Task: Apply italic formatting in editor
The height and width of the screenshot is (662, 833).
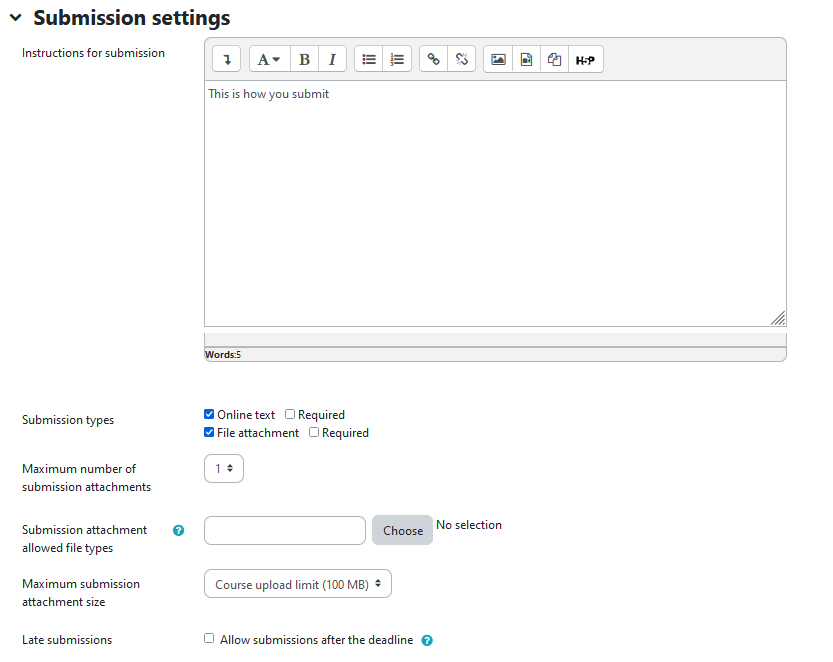Action: pyautogui.click(x=332, y=60)
